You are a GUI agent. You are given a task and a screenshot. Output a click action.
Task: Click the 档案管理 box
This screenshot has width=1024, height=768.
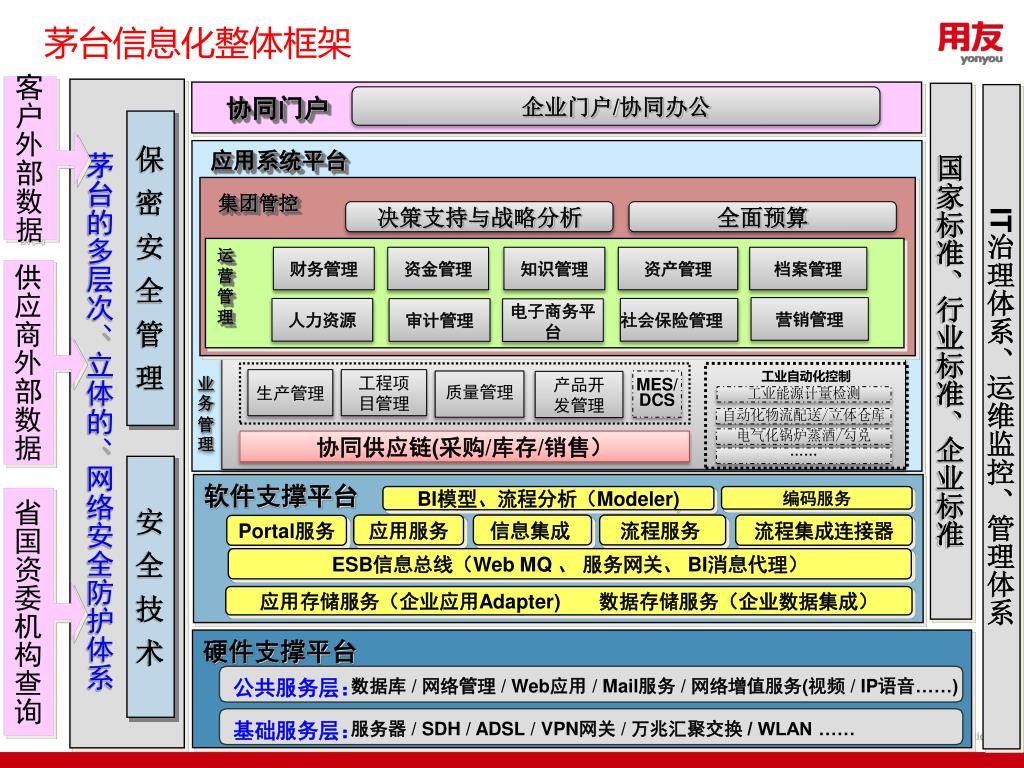coord(808,268)
